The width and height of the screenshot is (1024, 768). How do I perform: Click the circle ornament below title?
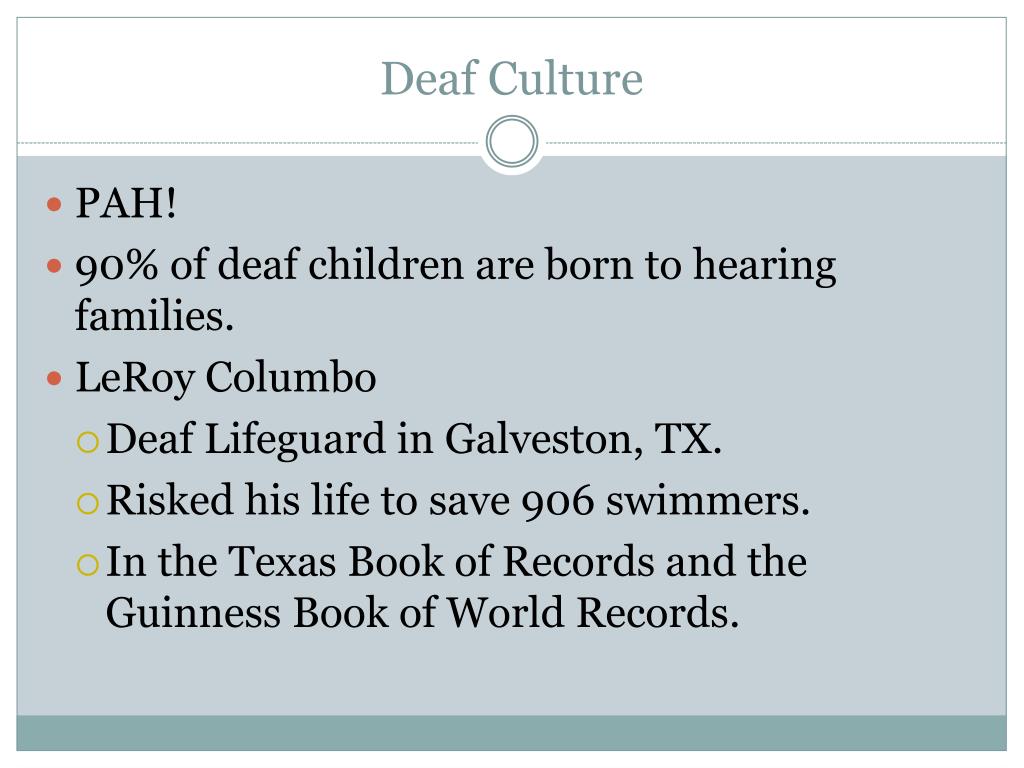[x=512, y=142]
